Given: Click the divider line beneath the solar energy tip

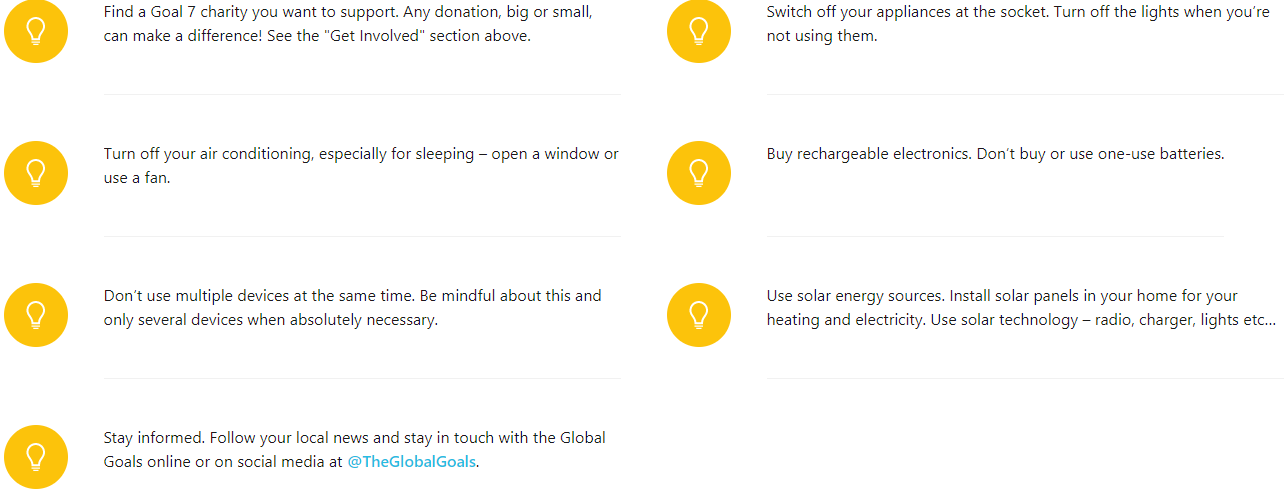Looking at the screenshot, I should [1025, 378].
